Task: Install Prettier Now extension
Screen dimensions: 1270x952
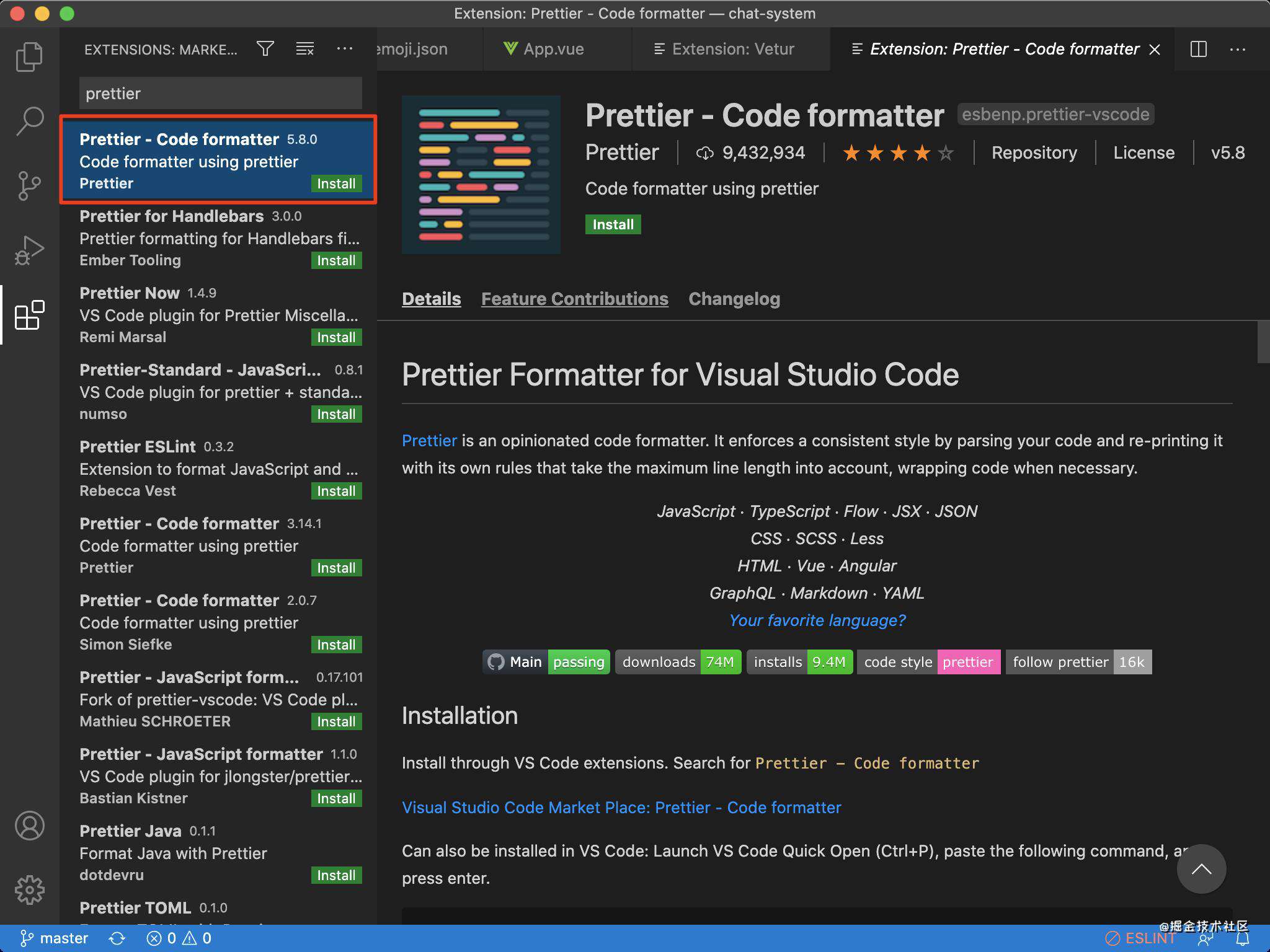Action: (x=336, y=337)
